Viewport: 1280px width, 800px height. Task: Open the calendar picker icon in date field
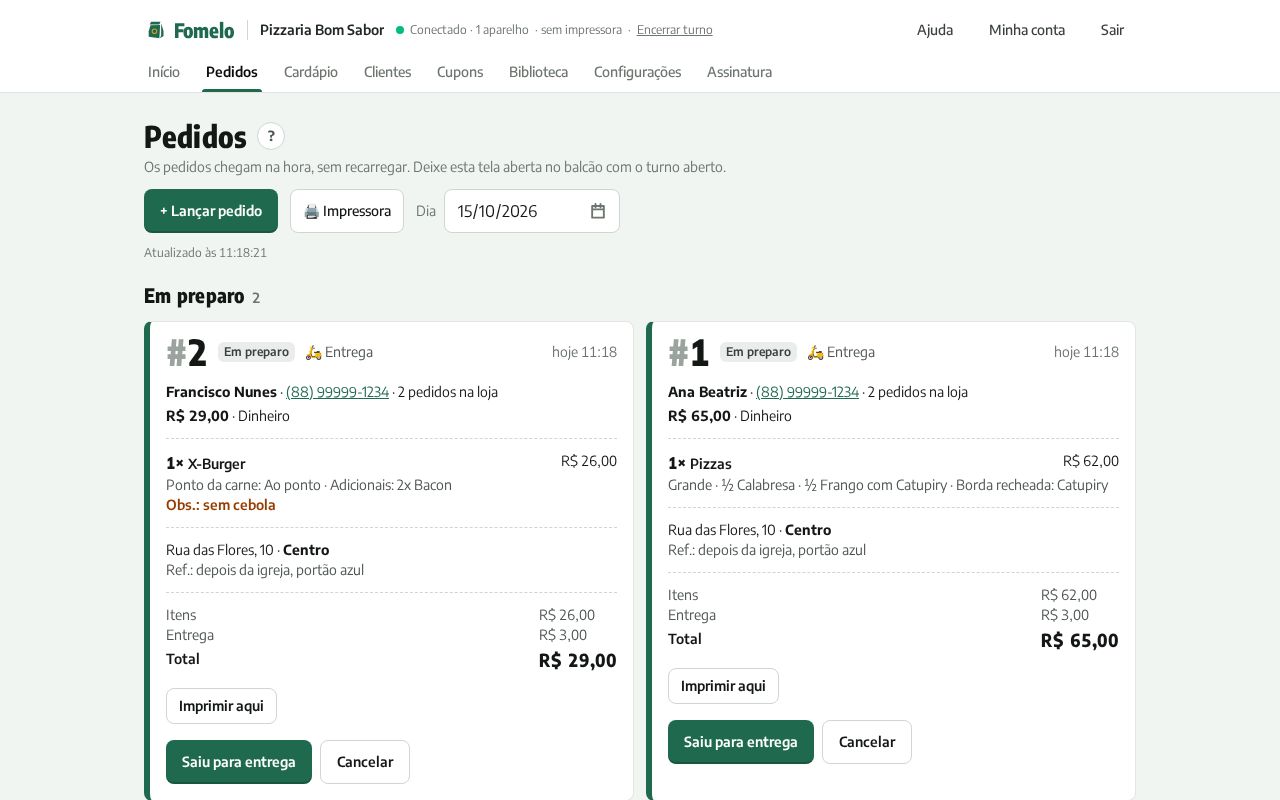point(598,211)
